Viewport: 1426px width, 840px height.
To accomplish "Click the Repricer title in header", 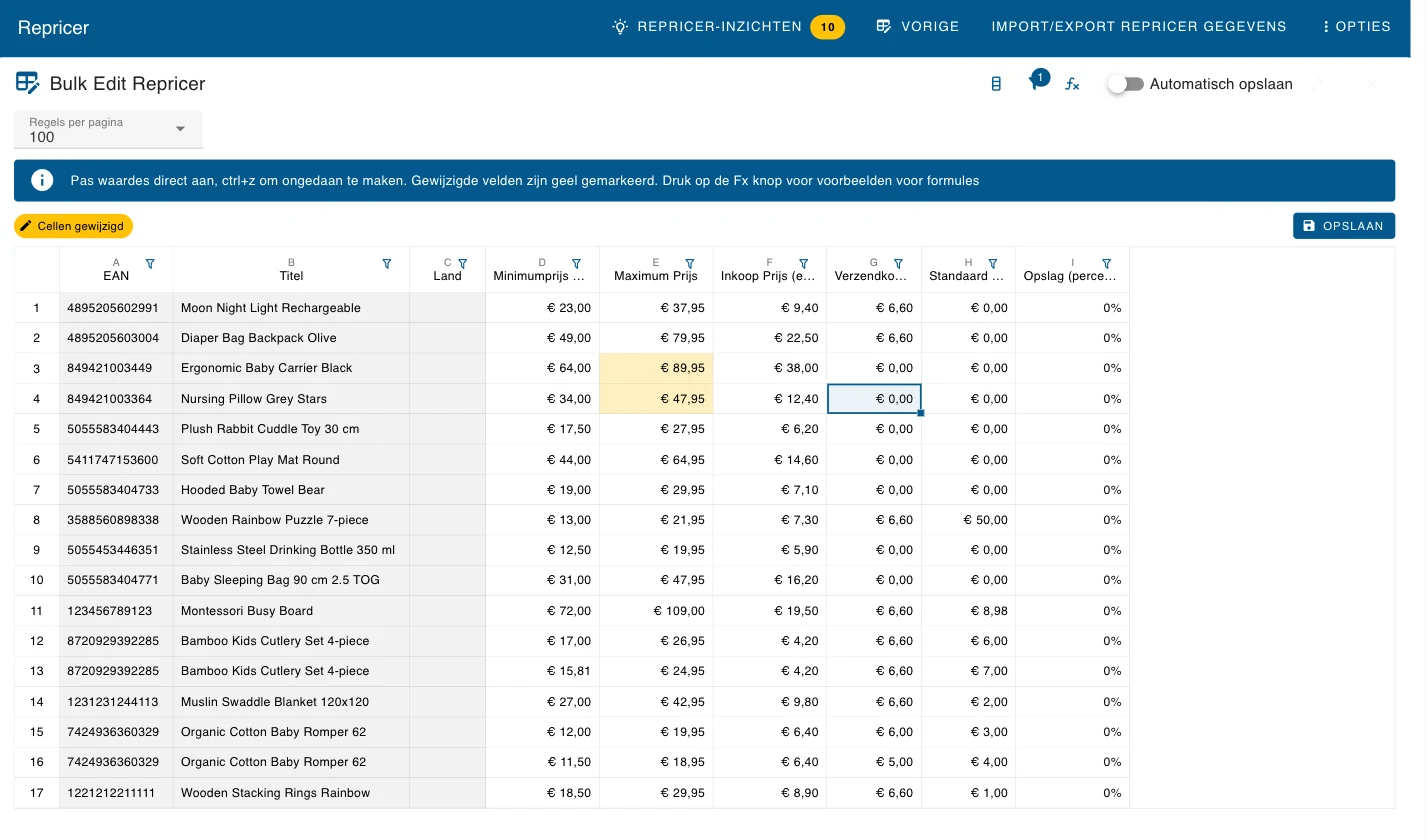I will (x=54, y=28).
